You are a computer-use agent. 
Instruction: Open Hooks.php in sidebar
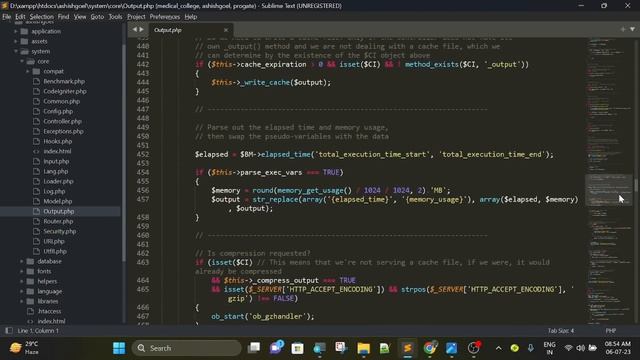coord(58,141)
